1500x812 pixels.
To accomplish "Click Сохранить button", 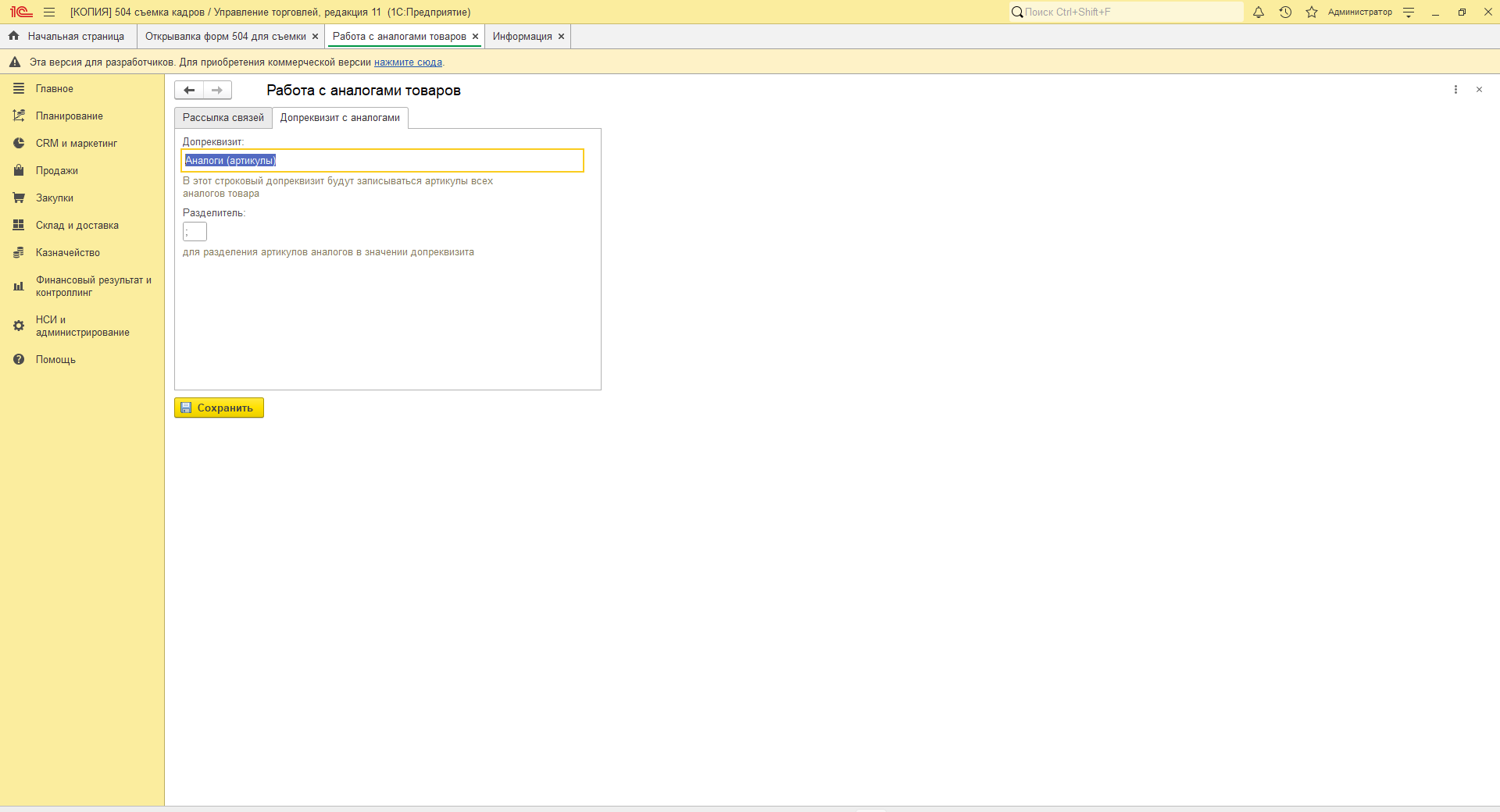I will pyautogui.click(x=219, y=408).
